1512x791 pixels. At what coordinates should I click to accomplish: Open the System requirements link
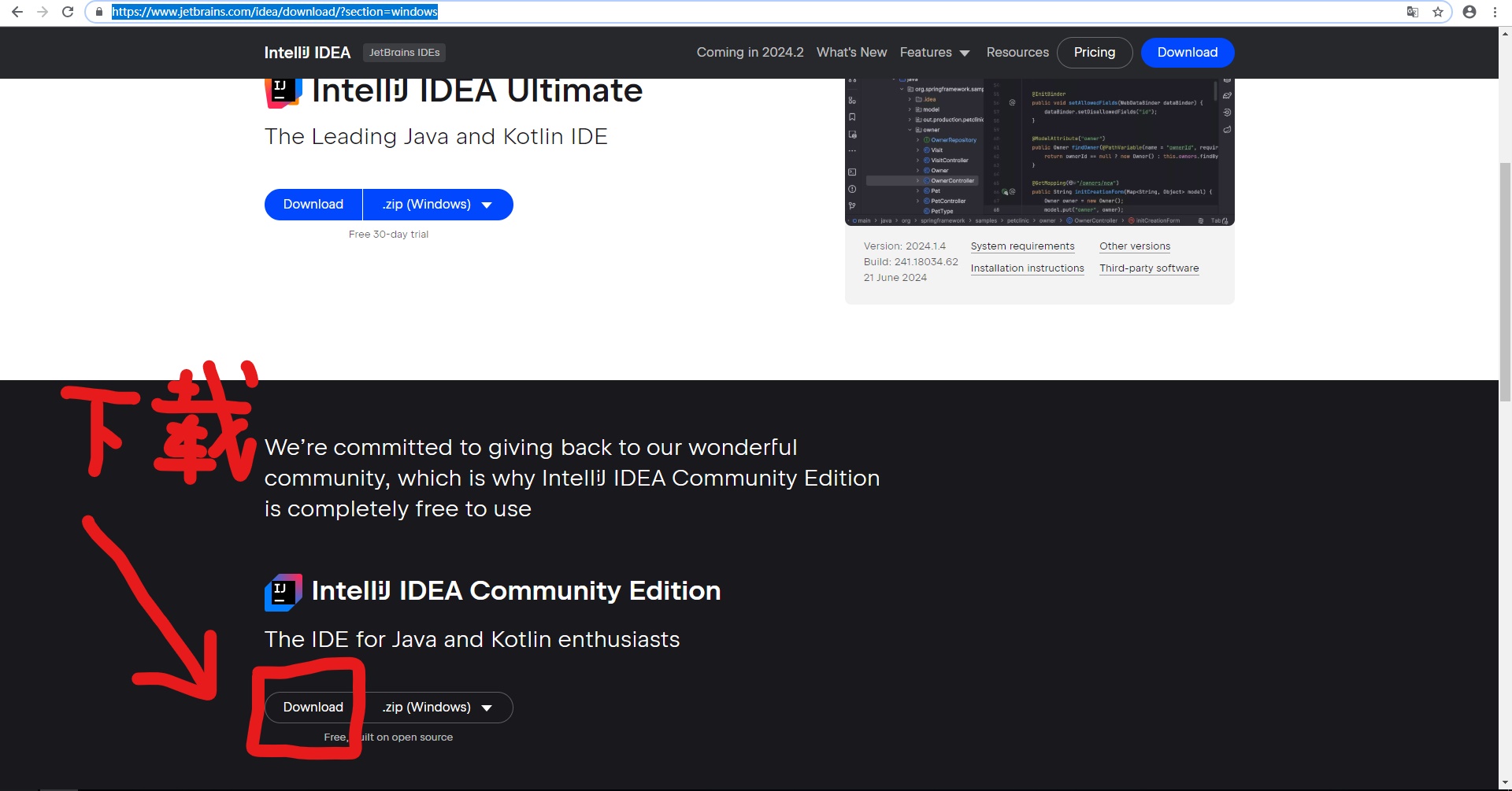pos(1022,246)
